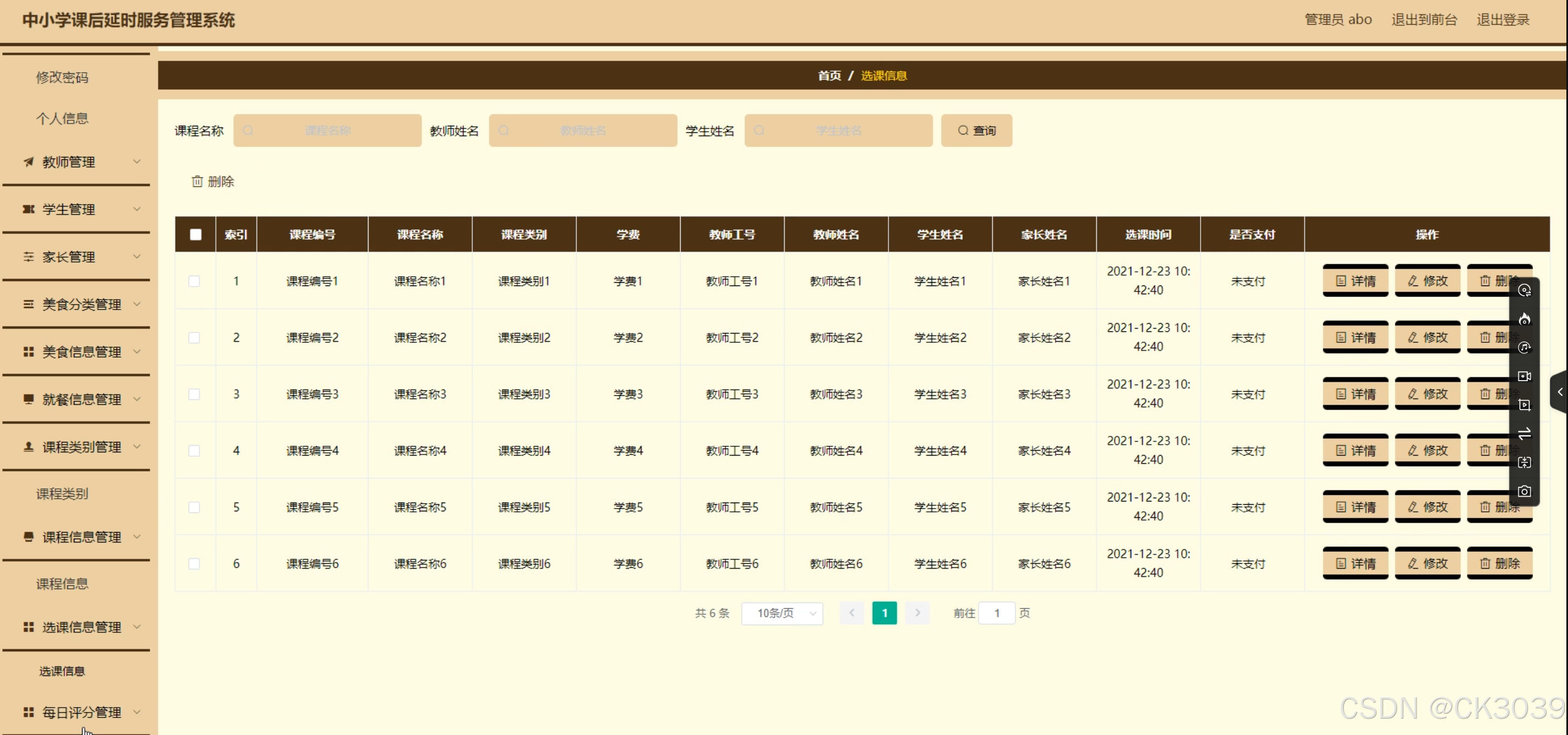Open the 10条/页 page size dropdown
Image resolution: width=1568 pixels, height=735 pixels.
pos(782,613)
